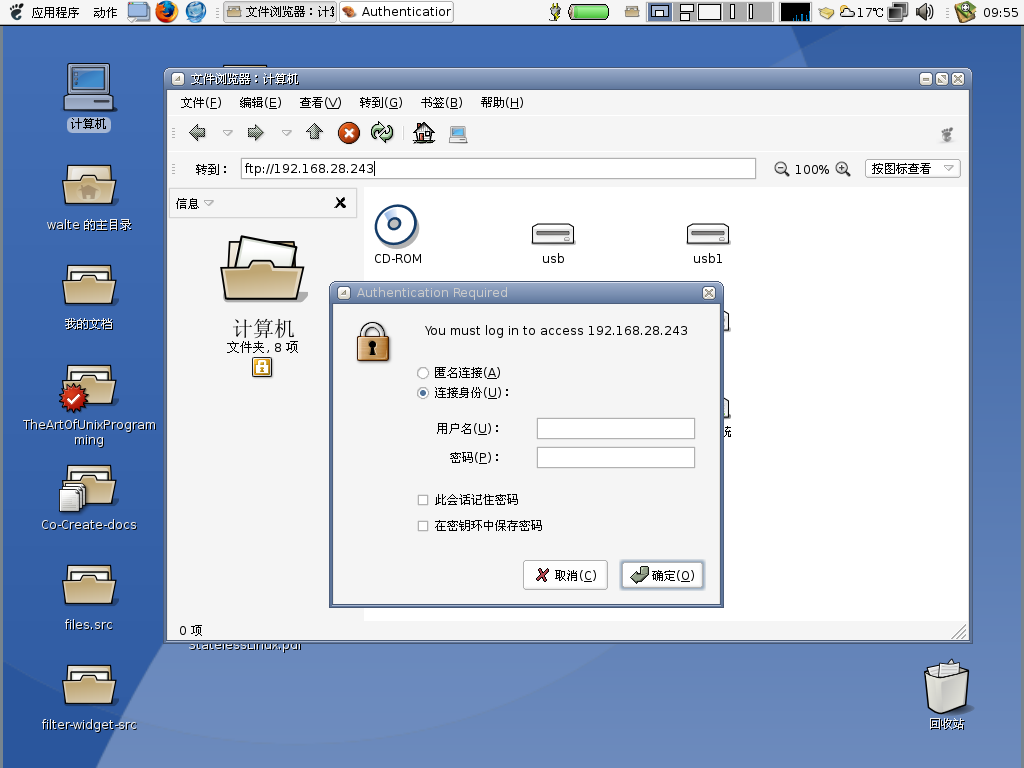Check the 在密钥环中保存密码 option
This screenshot has height=768, width=1024.
pyautogui.click(x=423, y=526)
